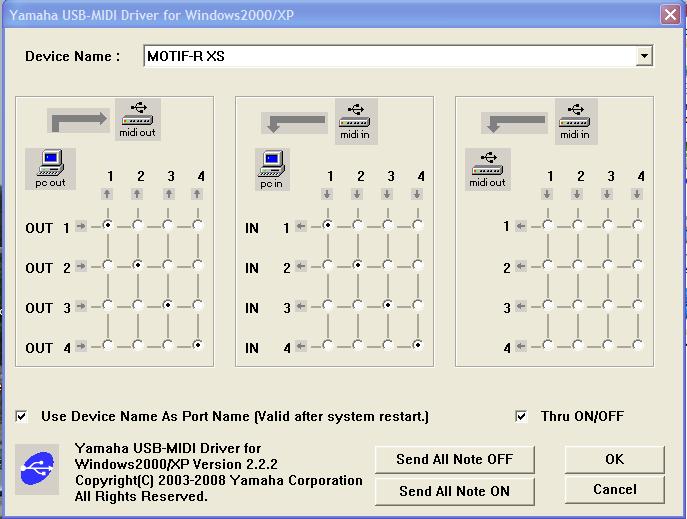This screenshot has width=687, height=519.
Task: Open the Device Name dropdown arrow
Action: tap(644, 56)
